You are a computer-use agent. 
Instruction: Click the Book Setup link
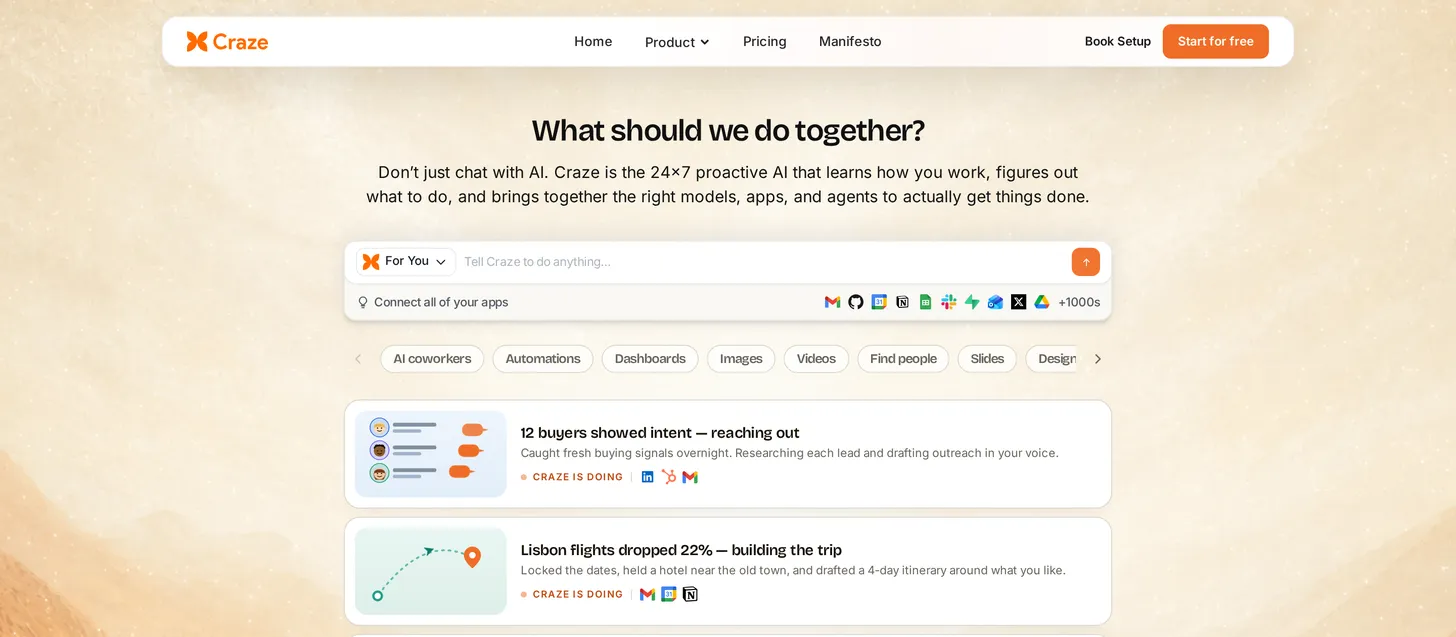click(1118, 41)
